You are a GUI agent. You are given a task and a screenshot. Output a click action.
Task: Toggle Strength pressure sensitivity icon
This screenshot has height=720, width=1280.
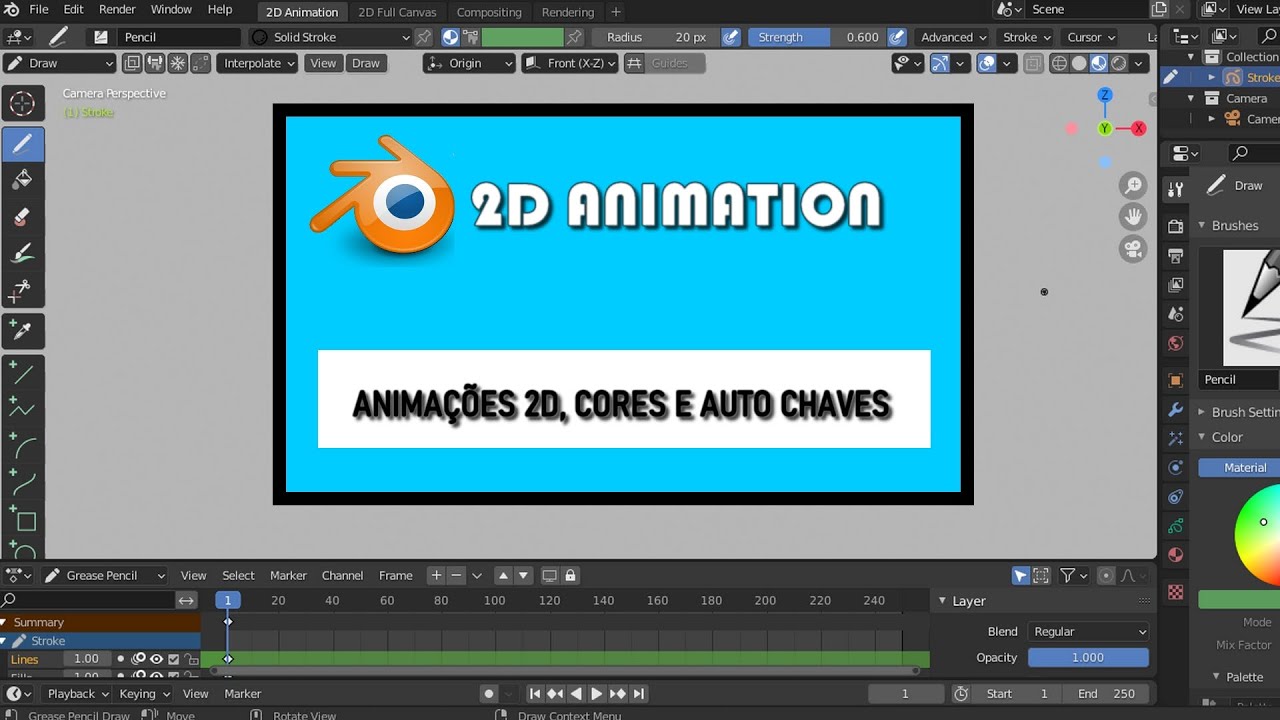[x=897, y=37]
